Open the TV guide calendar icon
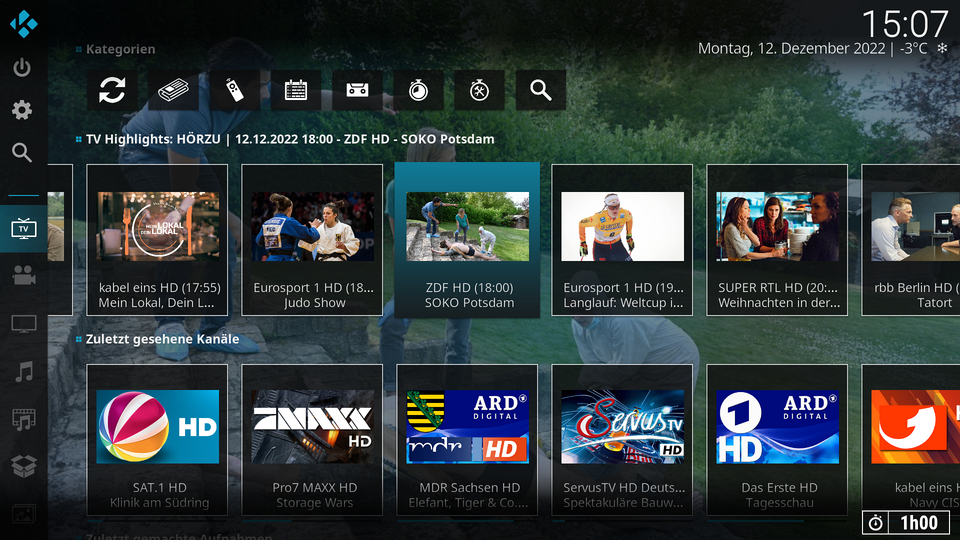This screenshot has height=540, width=960. (x=296, y=90)
